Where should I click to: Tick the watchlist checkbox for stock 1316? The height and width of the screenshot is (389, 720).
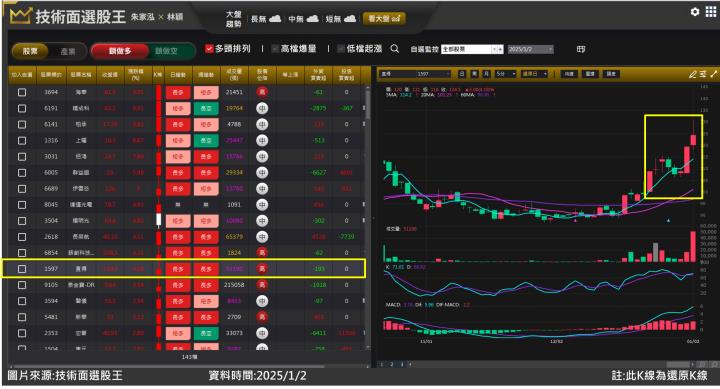tap(22, 141)
